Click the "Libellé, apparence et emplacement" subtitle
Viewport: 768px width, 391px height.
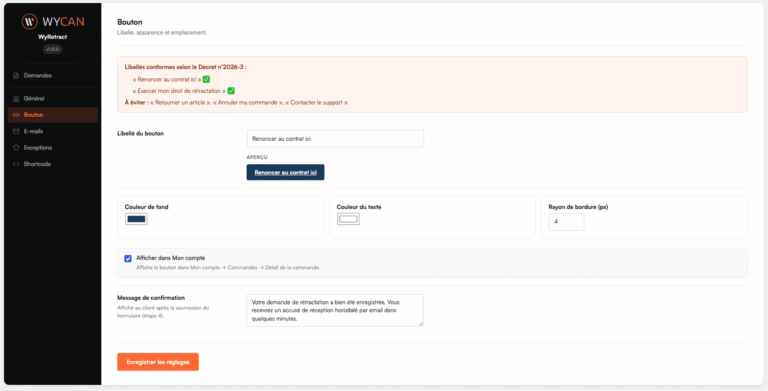(162, 33)
